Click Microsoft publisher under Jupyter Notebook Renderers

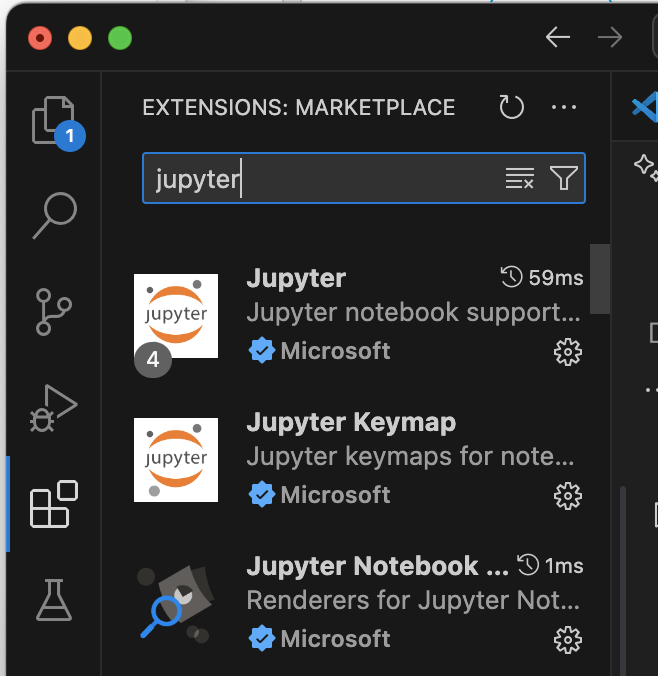coord(335,639)
